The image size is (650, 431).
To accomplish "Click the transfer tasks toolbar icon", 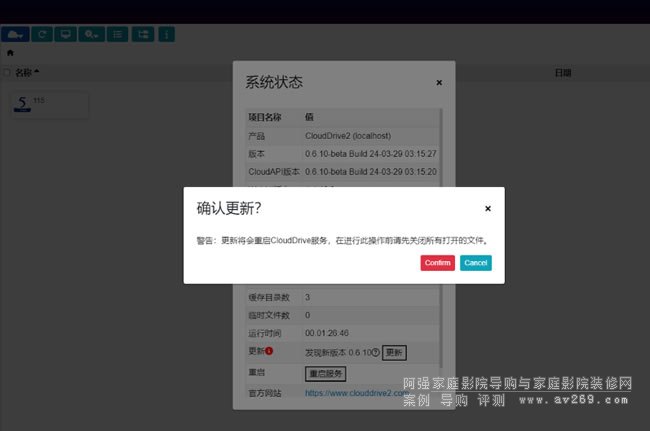I will coord(143,34).
